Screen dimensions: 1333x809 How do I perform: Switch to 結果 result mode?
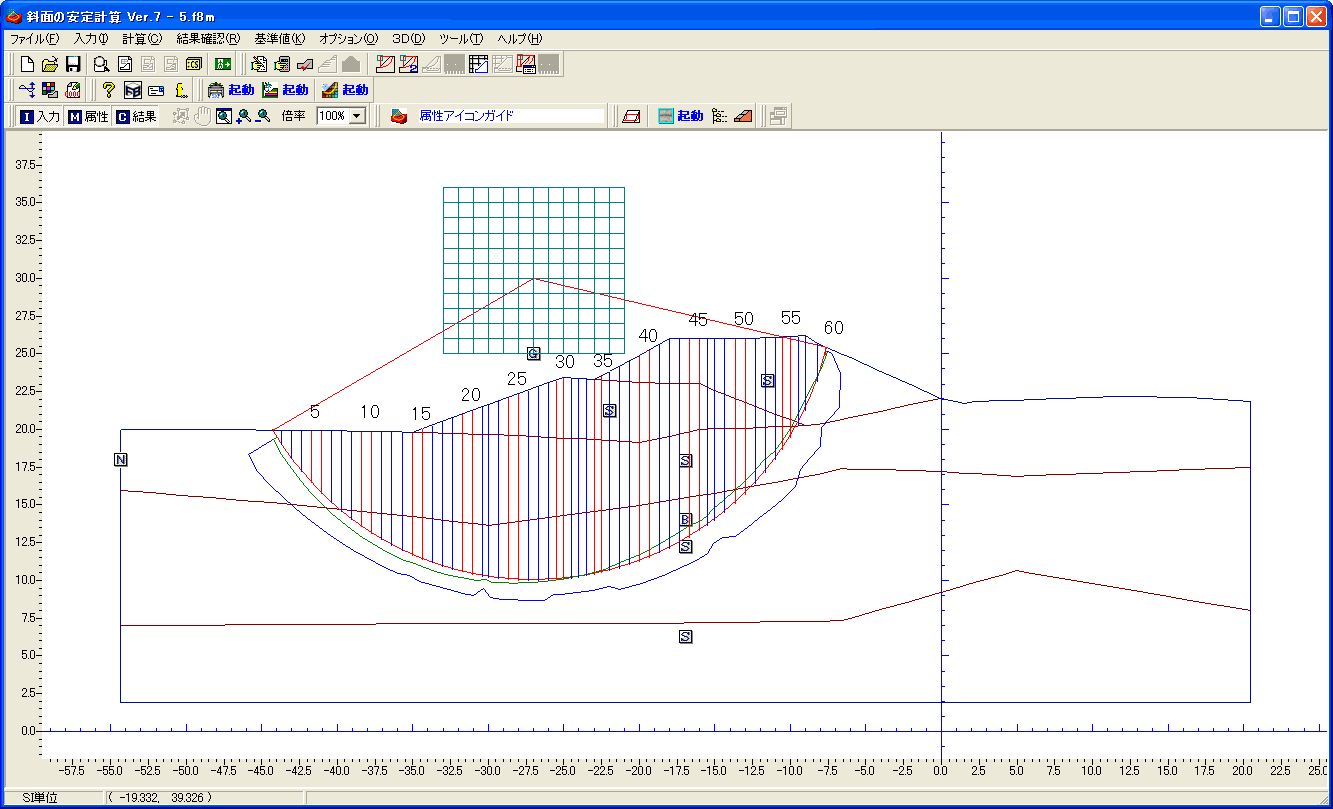tap(135, 116)
